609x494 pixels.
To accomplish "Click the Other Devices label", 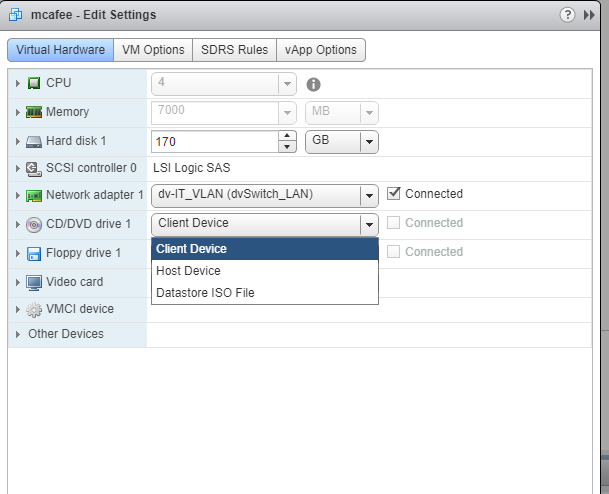I will pos(66,334).
